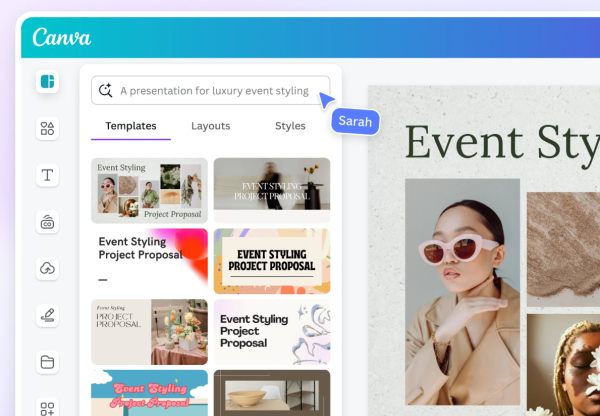This screenshot has width=600, height=416.
Task: Select the Text tool in sidebar
Action: click(x=47, y=175)
